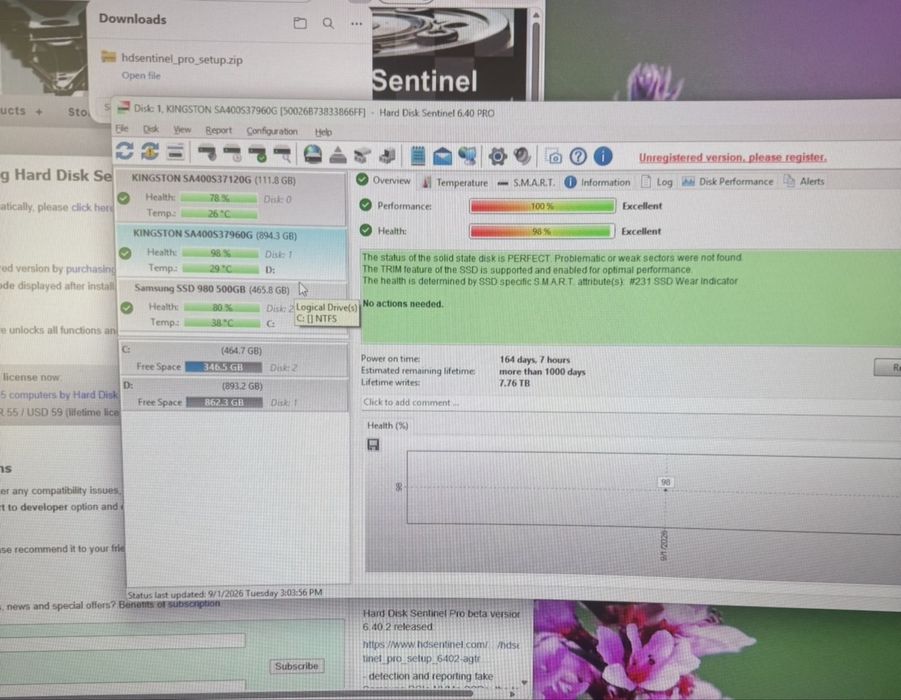This screenshot has width=901, height=700.
Task: Switch to the Alerts tab
Action: pyautogui.click(x=804, y=181)
